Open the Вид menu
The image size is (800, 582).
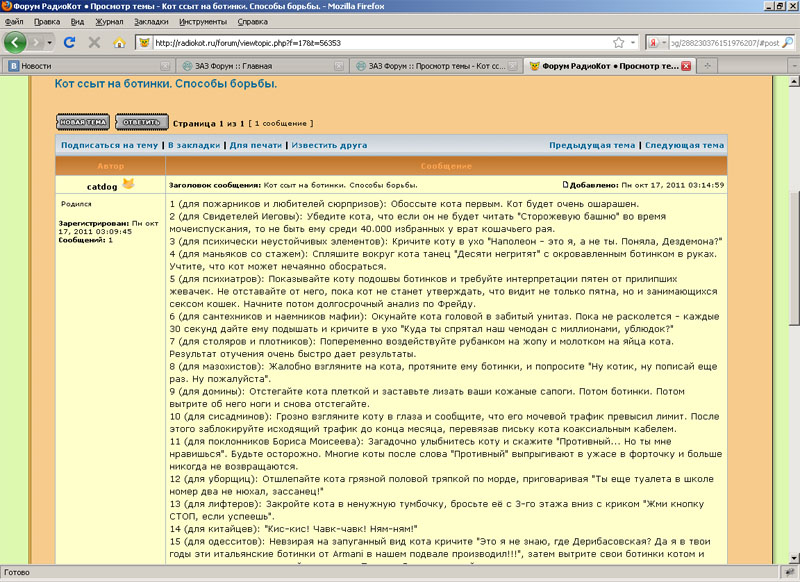tap(78, 22)
